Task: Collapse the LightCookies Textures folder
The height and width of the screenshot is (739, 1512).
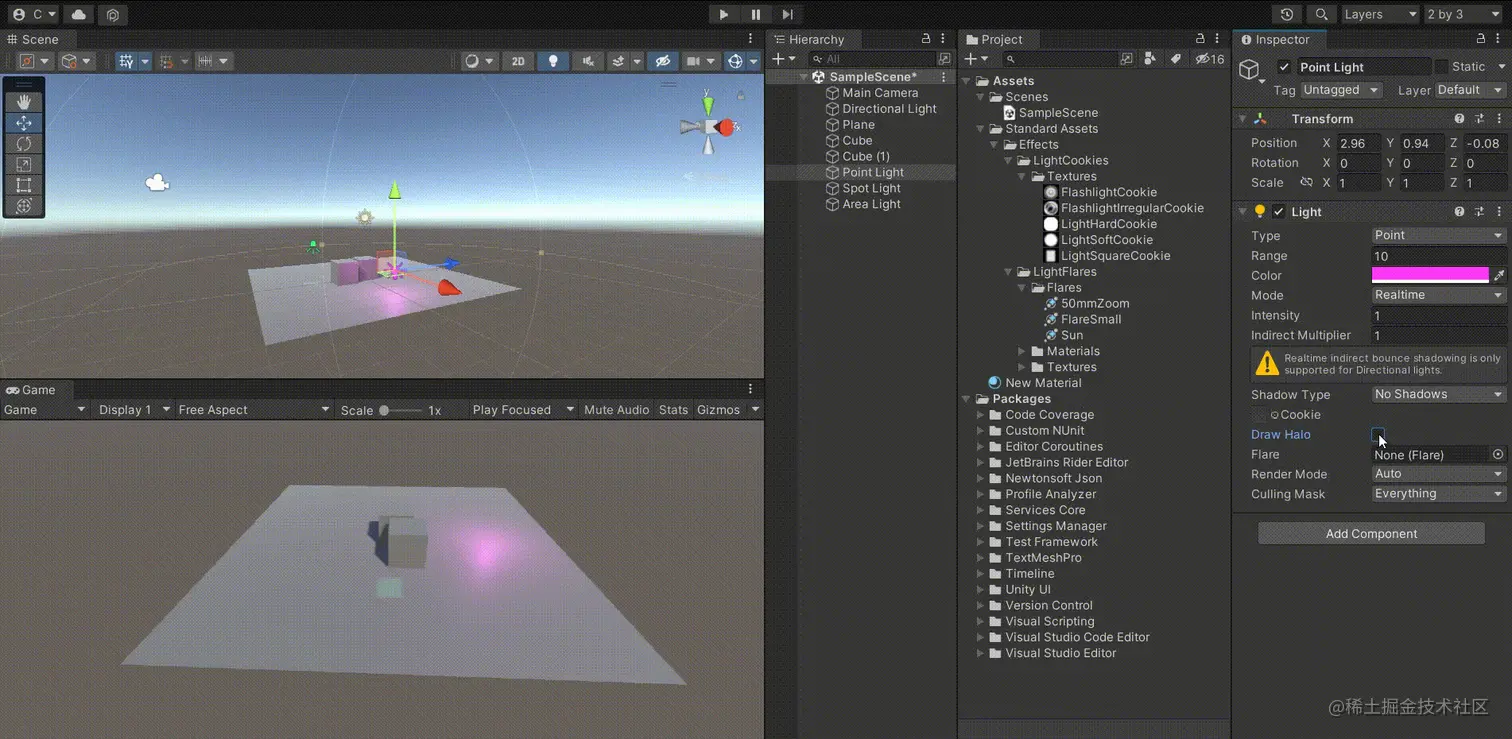Action: pyautogui.click(x=1020, y=176)
